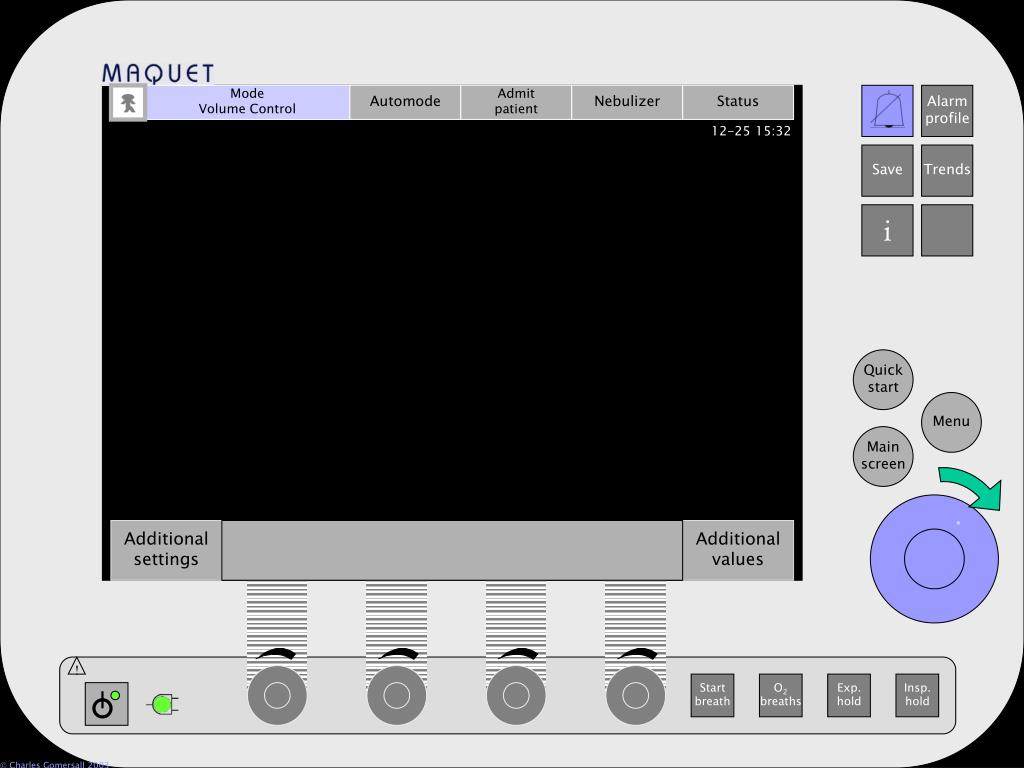
Task: Open the Alarm profile button
Action: (947, 110)
